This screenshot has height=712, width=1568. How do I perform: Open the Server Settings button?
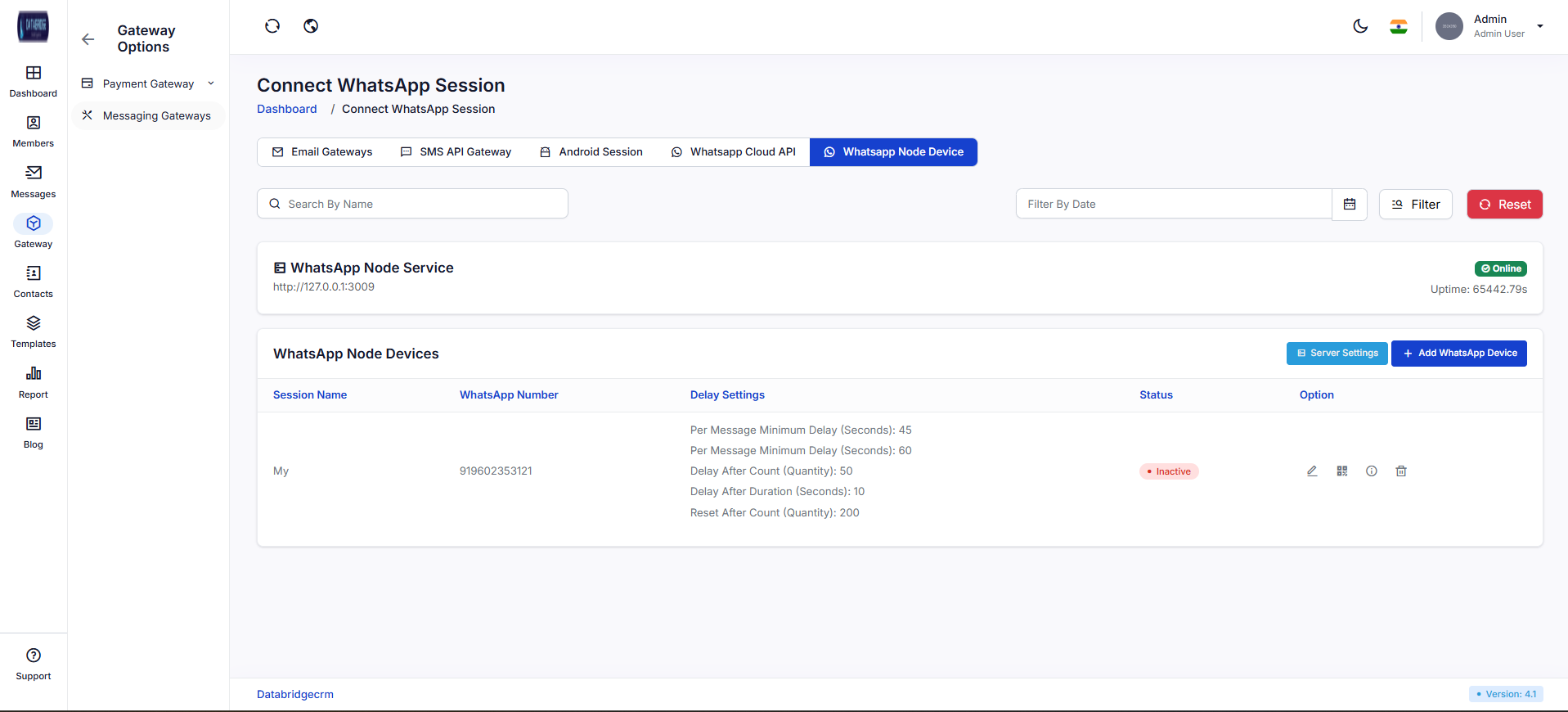click(x=1337, y=354)
